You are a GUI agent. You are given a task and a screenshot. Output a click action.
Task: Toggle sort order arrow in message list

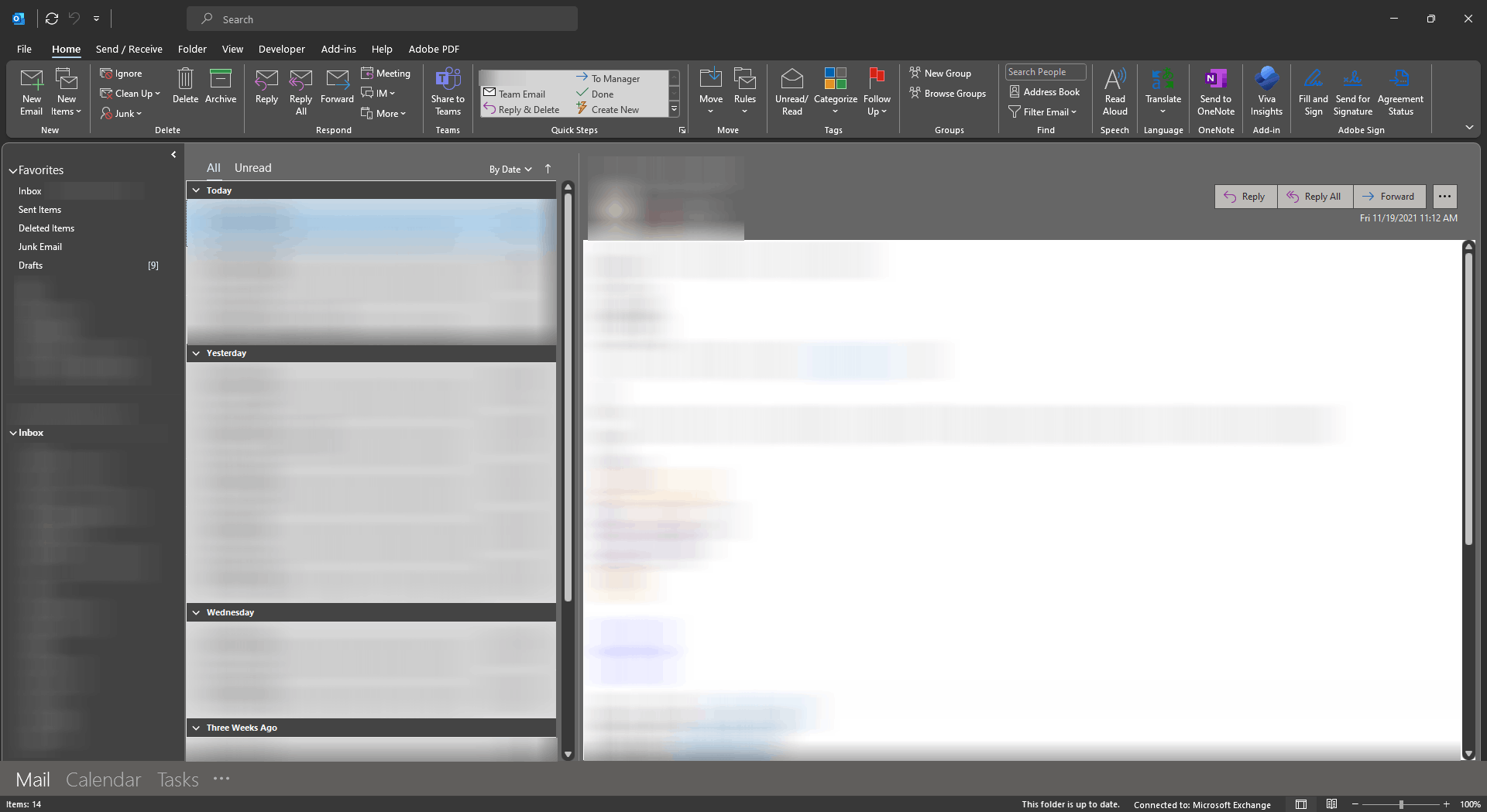point(548,169)
